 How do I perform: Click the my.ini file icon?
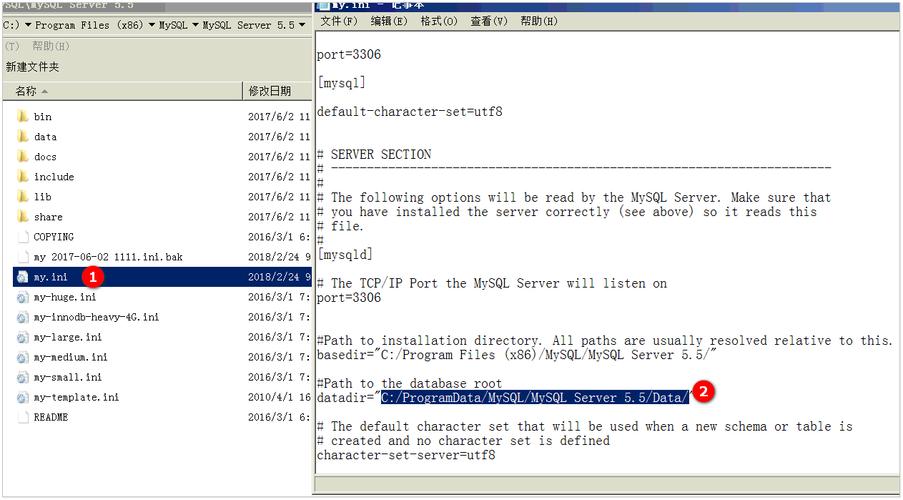[23, 277]
